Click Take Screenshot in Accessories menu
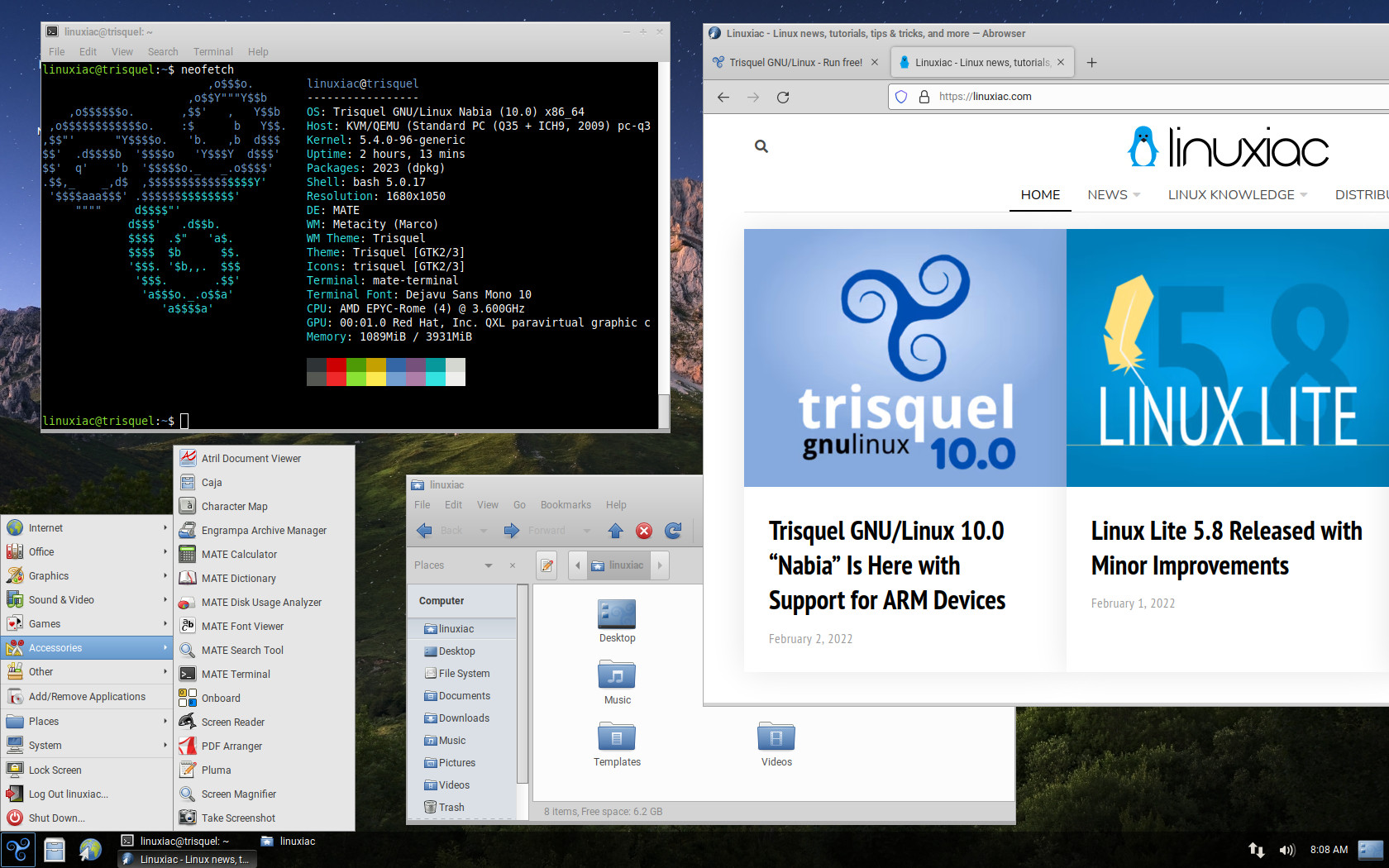This screenshot has width=1389, height=868. (264, 818)
